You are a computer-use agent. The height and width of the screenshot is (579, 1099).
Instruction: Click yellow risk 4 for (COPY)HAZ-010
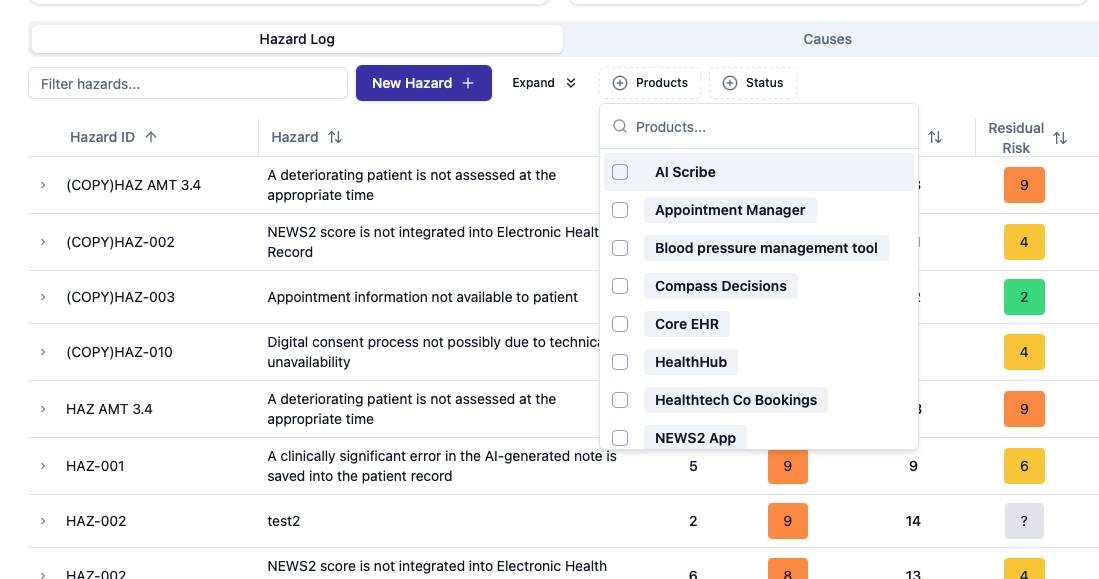1024,352
